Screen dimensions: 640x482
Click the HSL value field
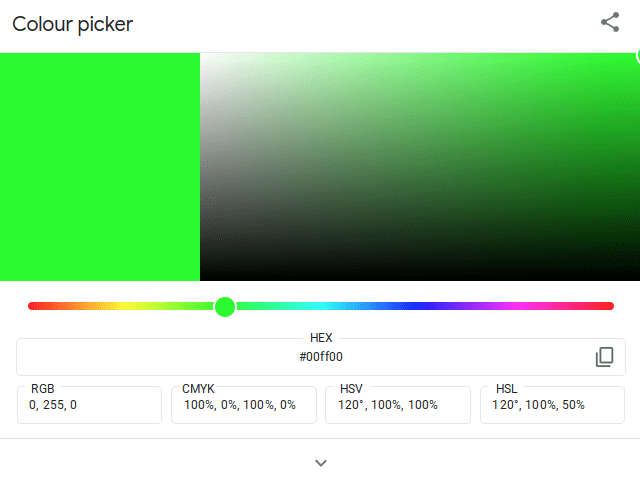coord(552,405)
